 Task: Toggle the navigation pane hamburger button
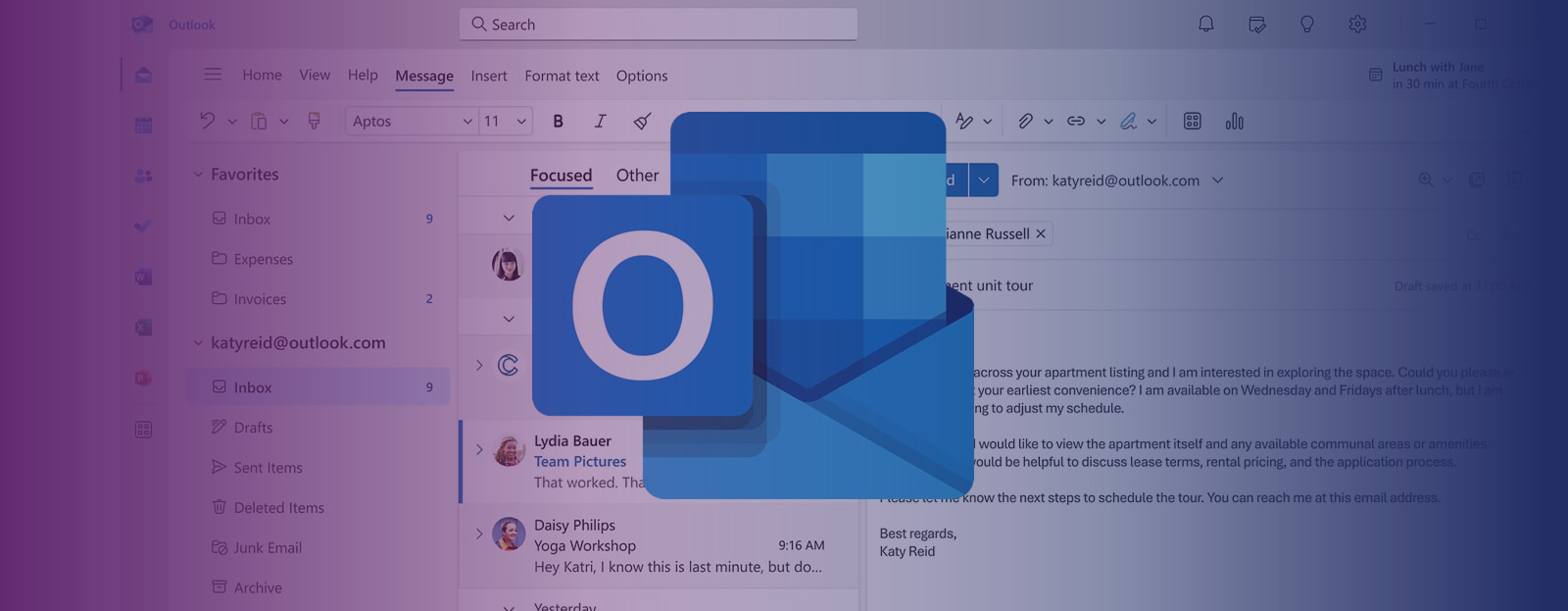coord(213,75)
